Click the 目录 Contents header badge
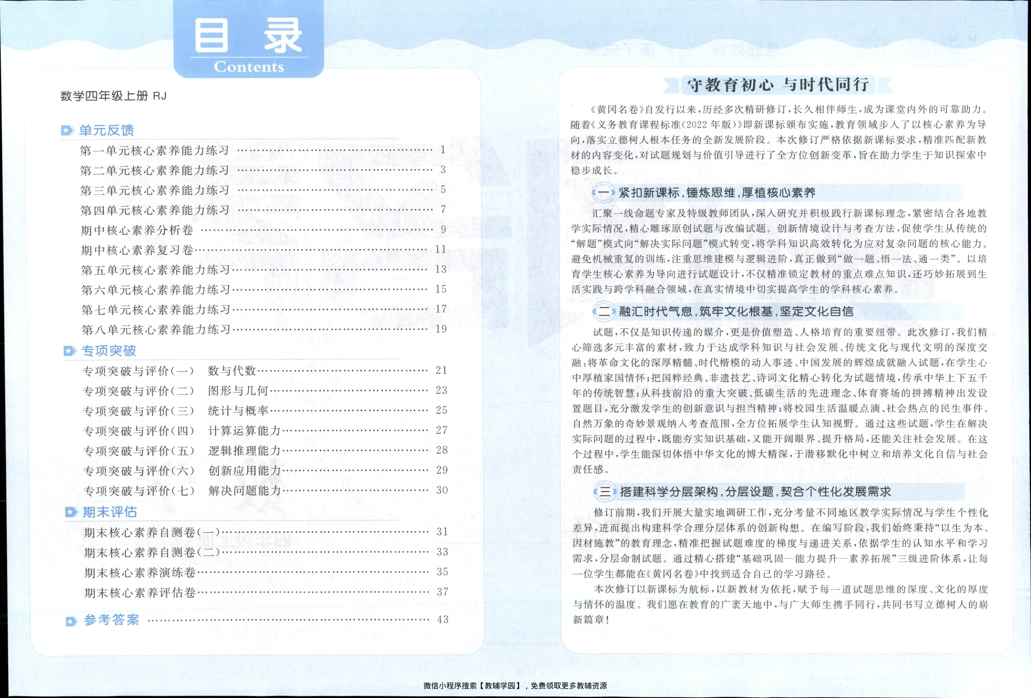This screenshot has height=698, width=1031. coord(249,40)
